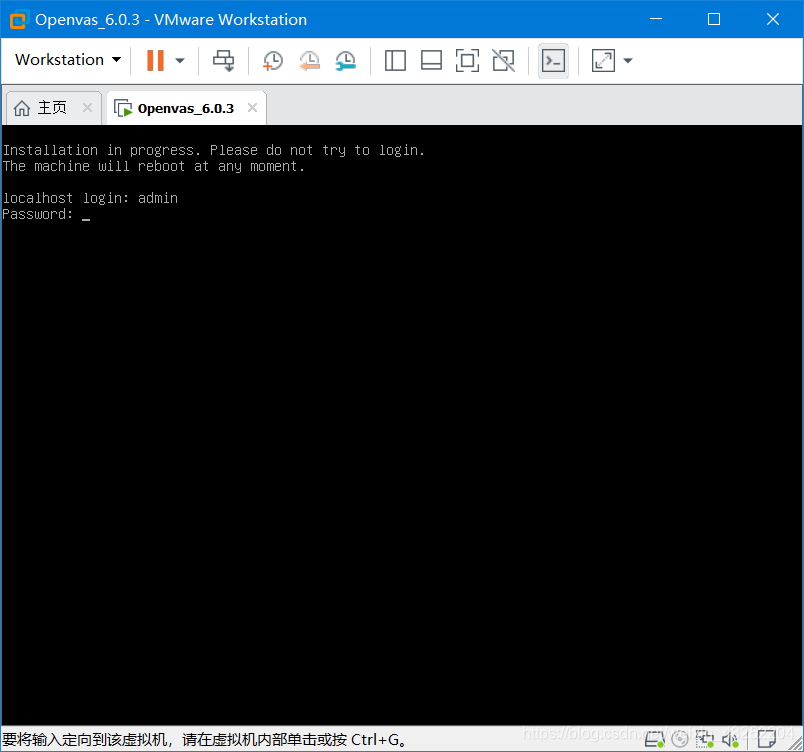804x752 pixels.
Task: Click the CD/DVD drive status icon
Action: [679, 739]
